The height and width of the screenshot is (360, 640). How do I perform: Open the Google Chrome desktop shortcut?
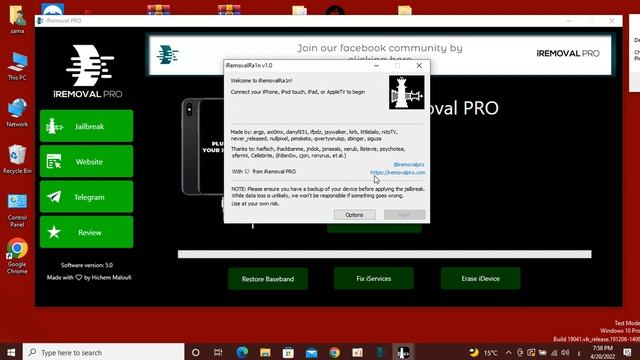[17, 256]
